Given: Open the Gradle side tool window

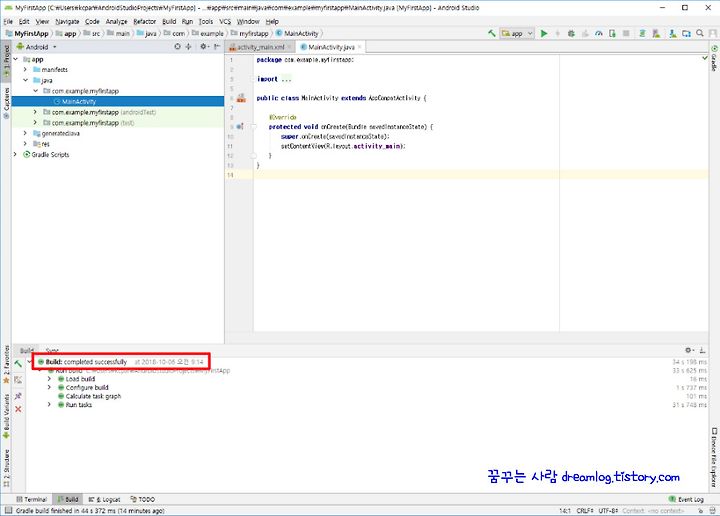Looking at the screenshot, I should point(714,59).
